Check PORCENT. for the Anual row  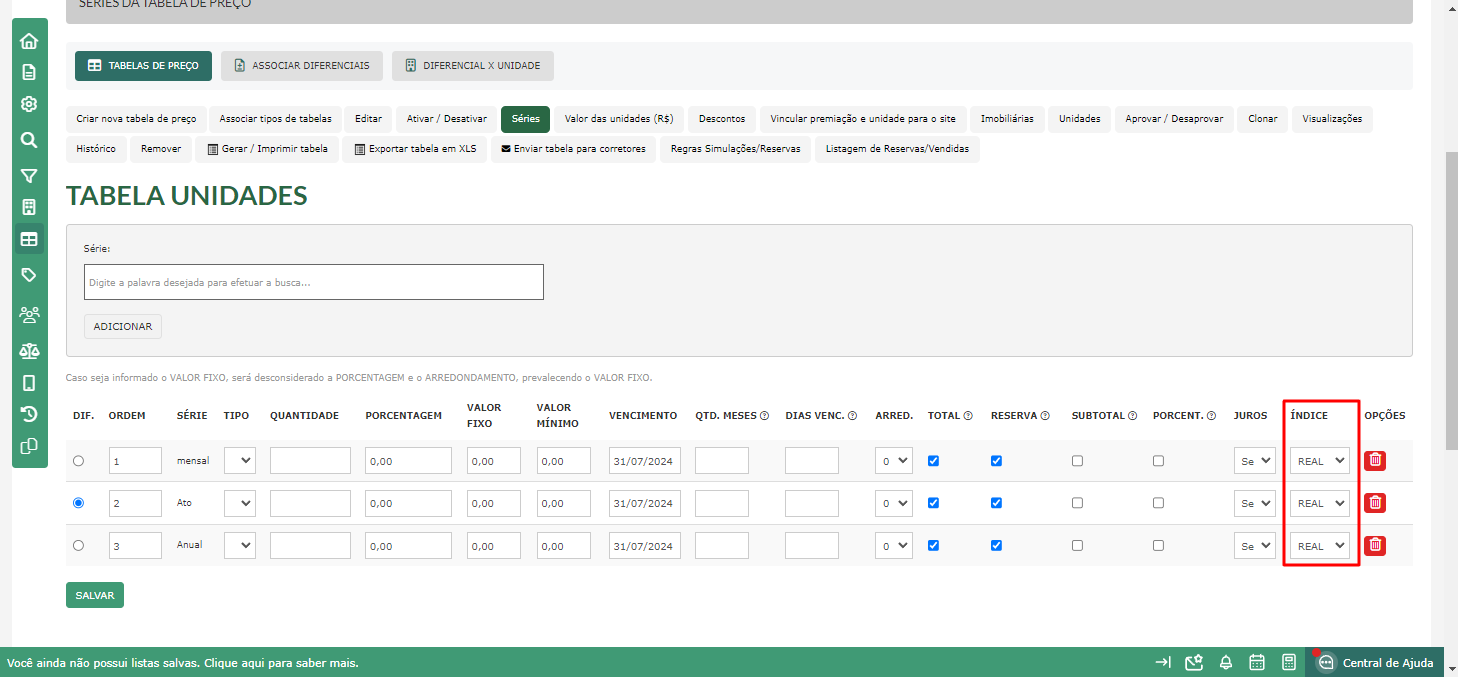coord(1158,546)
